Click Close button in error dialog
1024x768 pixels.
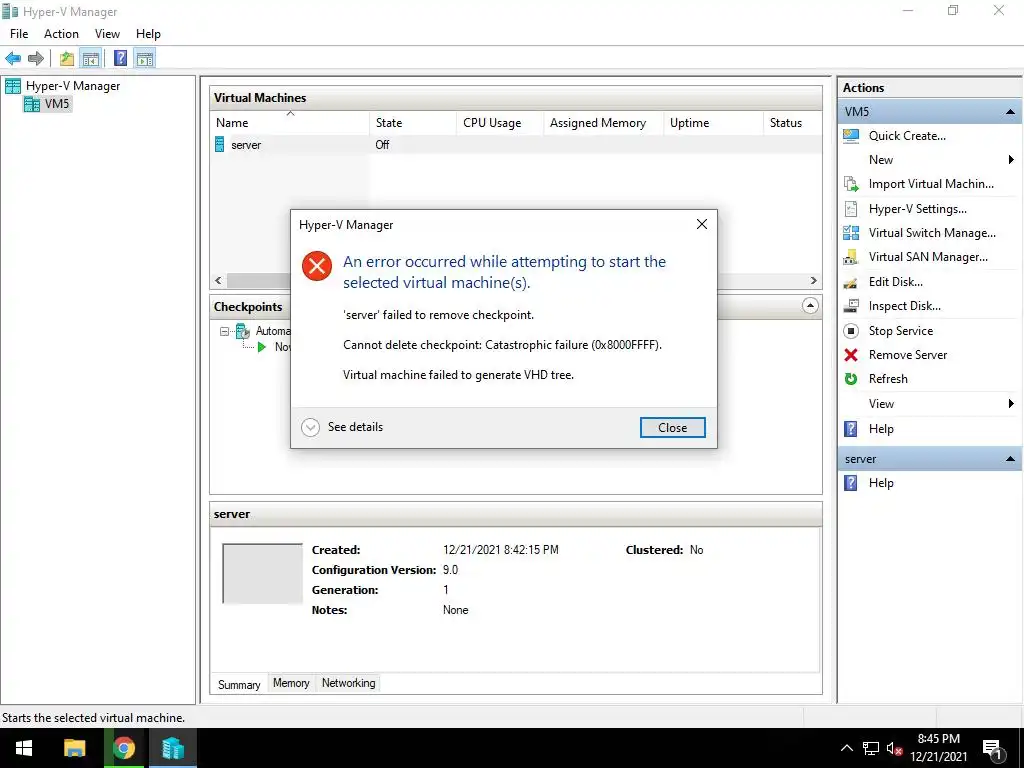673,428
